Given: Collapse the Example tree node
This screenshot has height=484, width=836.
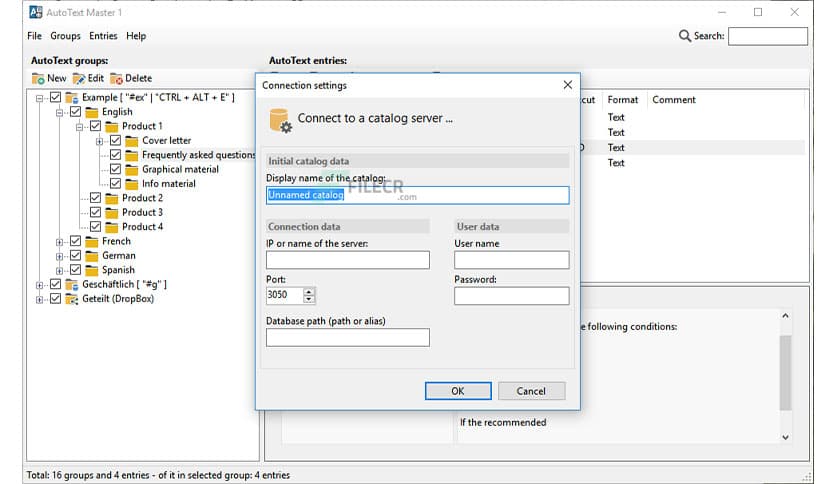Looking at the screenshot, I should [x=39, y=98].
